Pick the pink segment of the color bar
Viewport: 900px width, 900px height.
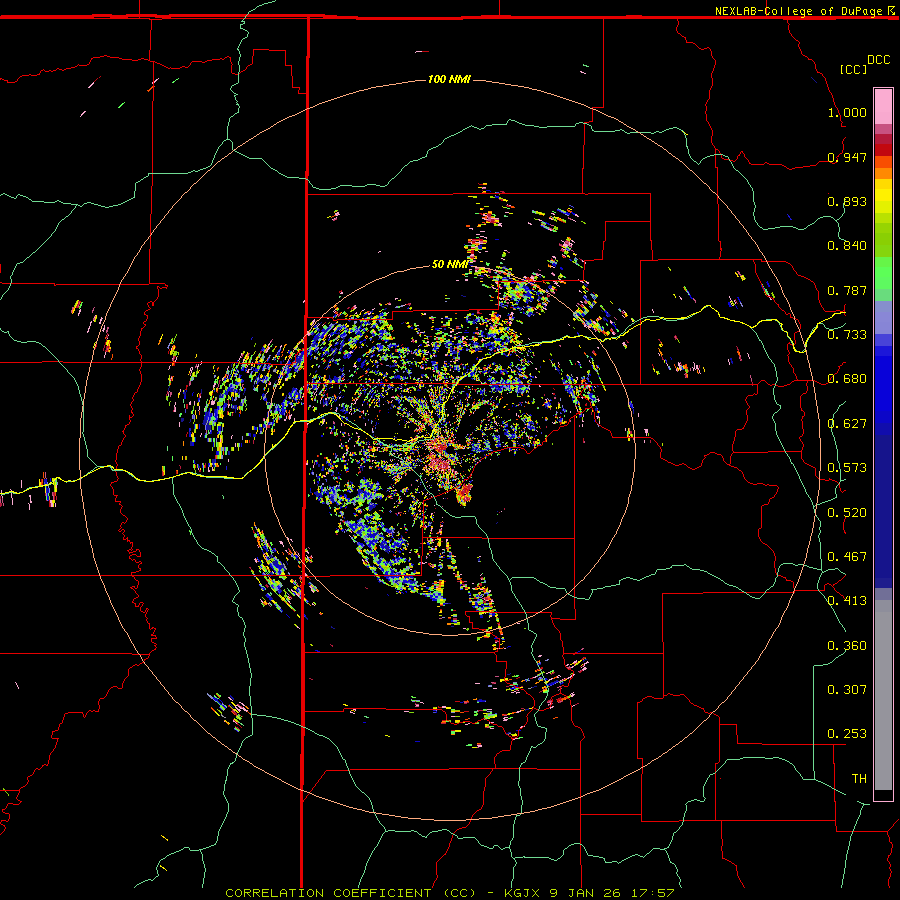(x=883, y=107)
